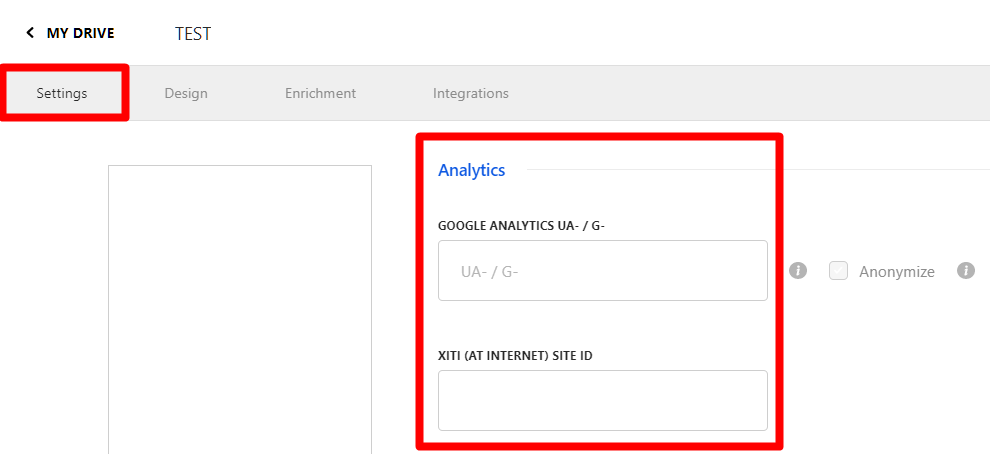
Task: Open the Integrations tab
Action: click(x=470, y=93)
